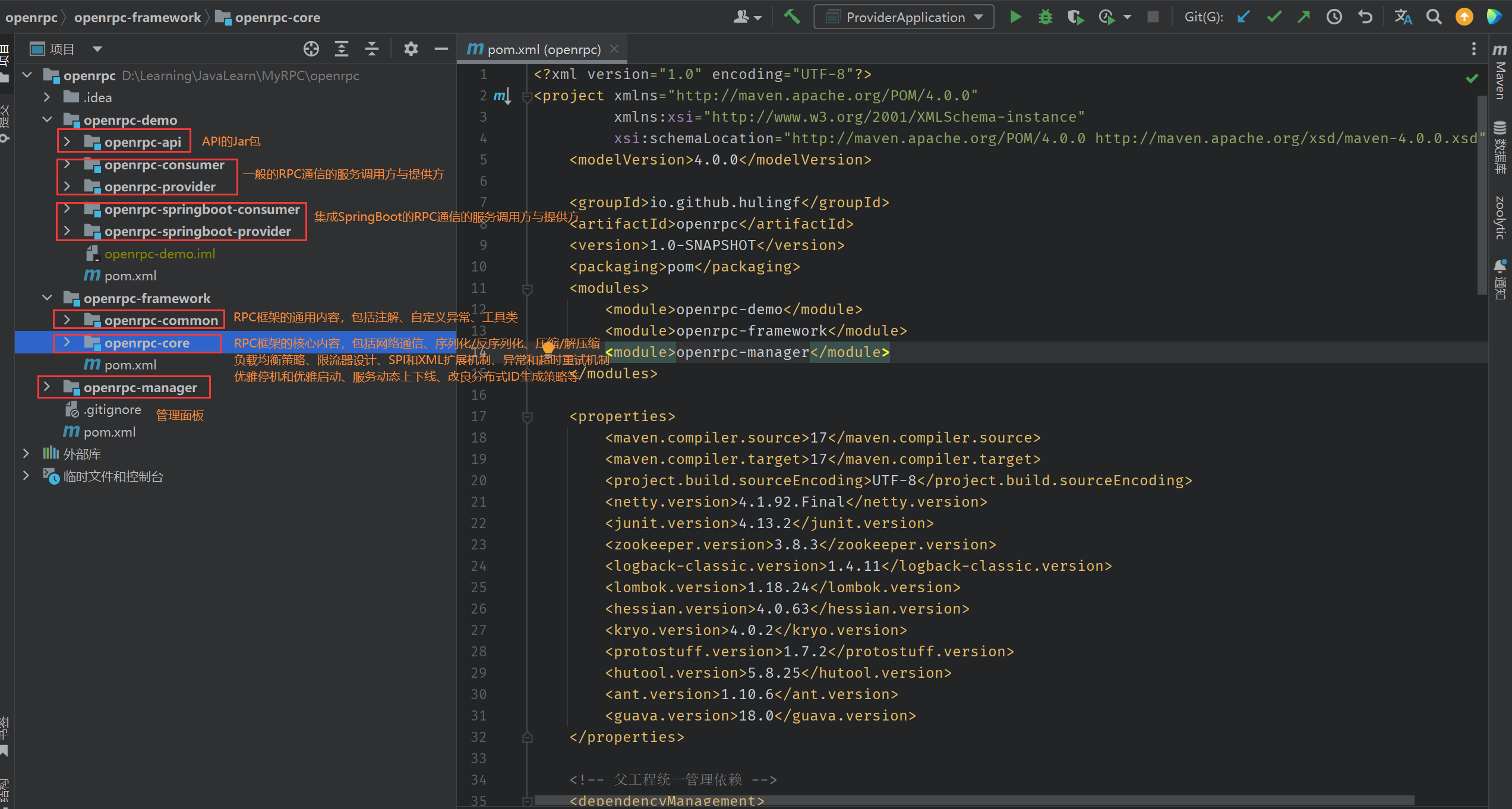Screen dimensions: 1512x809
Task: Expand openrpc-springboot-consumer module
Action: (x=67, y=208)
